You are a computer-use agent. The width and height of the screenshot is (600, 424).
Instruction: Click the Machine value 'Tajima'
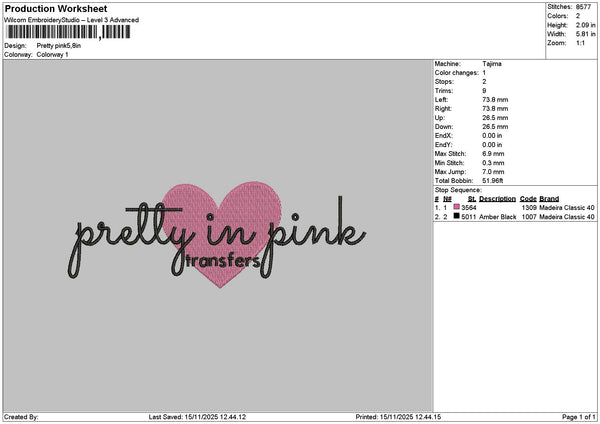(x=492, y=64)
